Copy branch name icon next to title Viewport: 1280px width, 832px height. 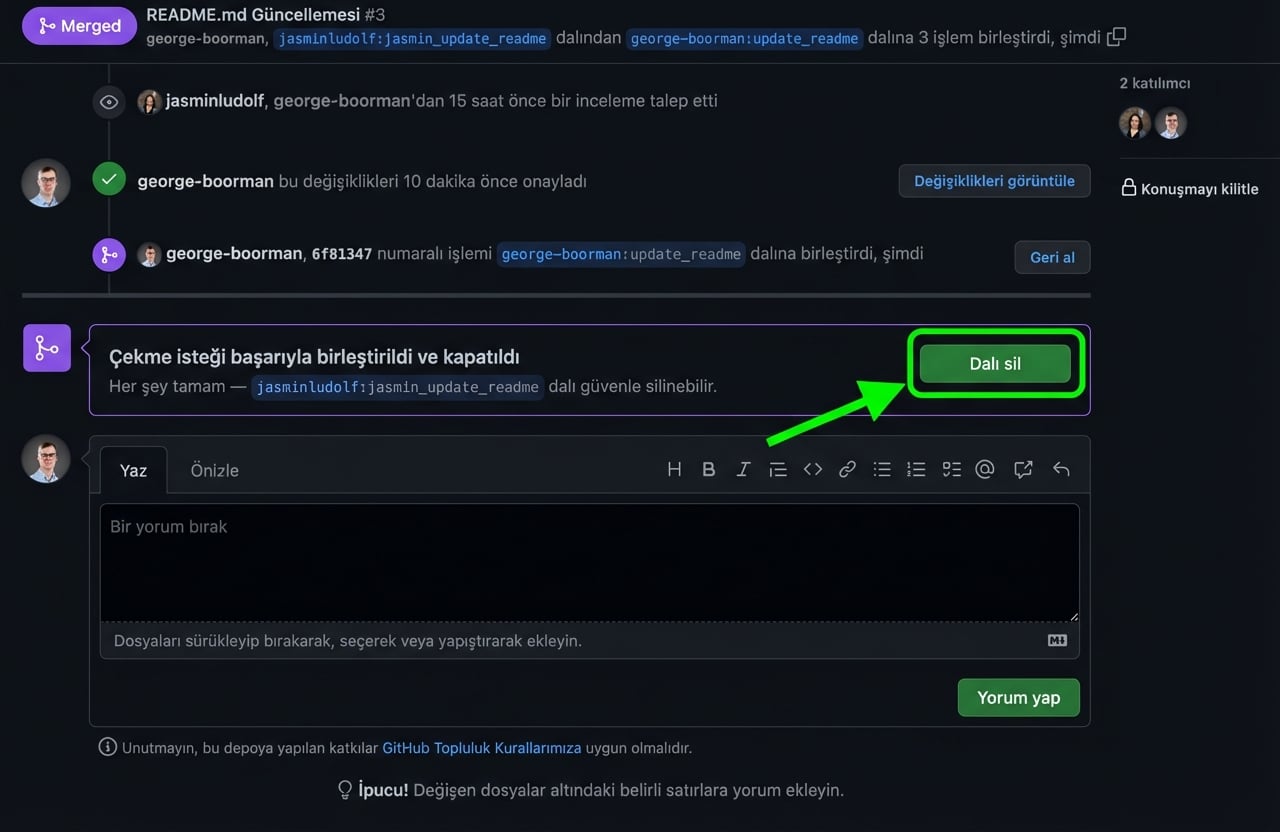[1117, 38]
